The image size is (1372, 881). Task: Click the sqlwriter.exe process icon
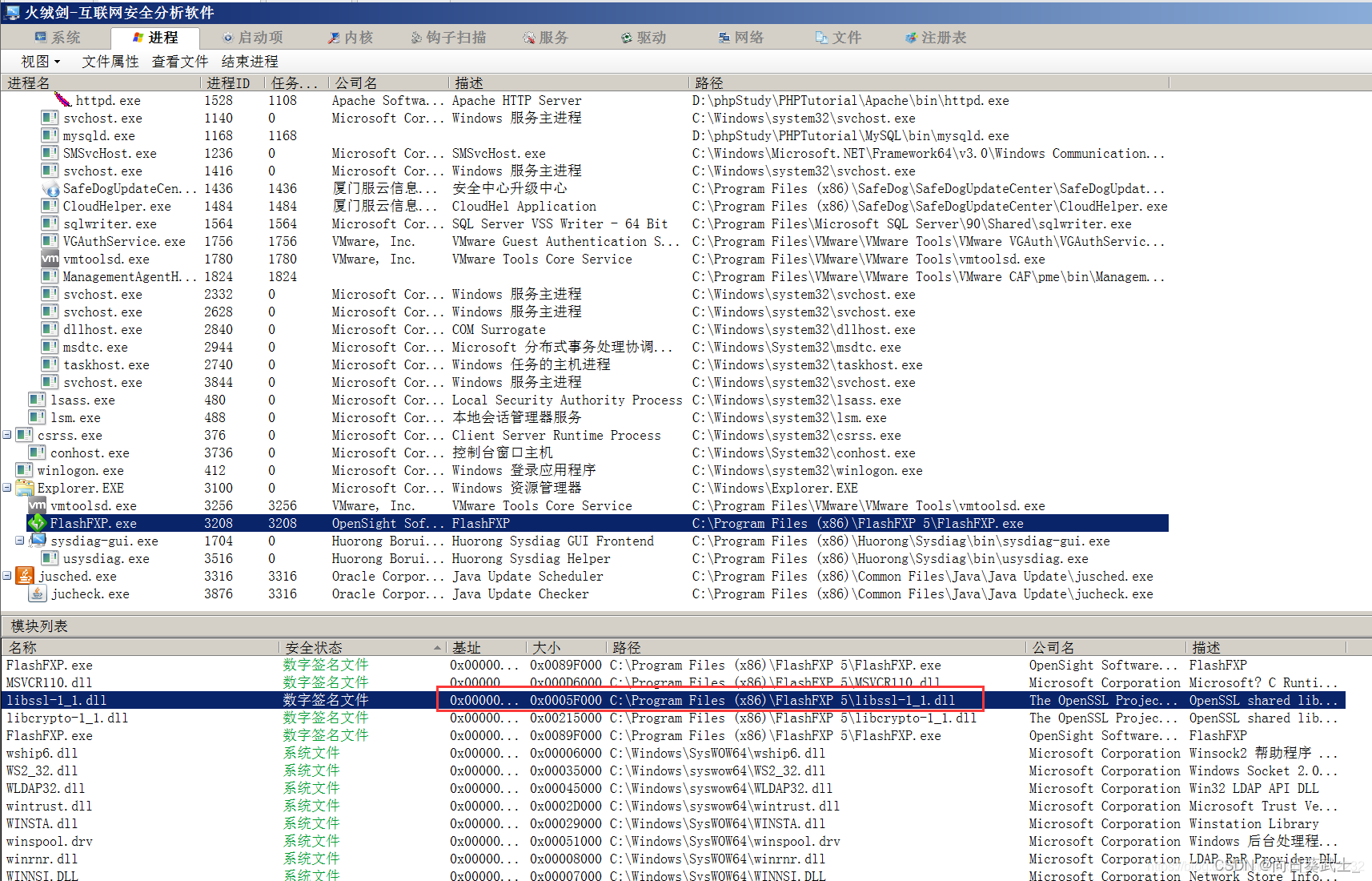[x=50, y=223]
